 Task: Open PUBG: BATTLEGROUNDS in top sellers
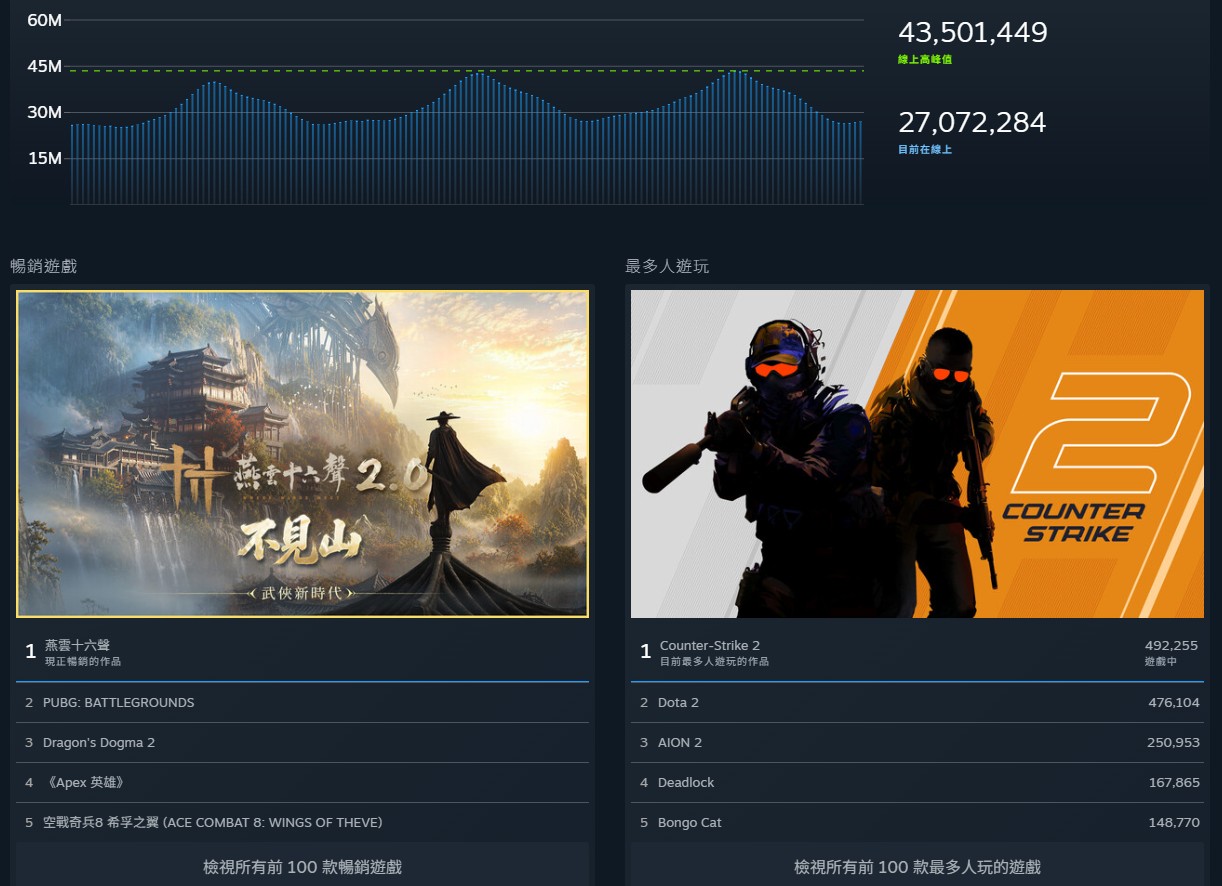coord(302,703)
